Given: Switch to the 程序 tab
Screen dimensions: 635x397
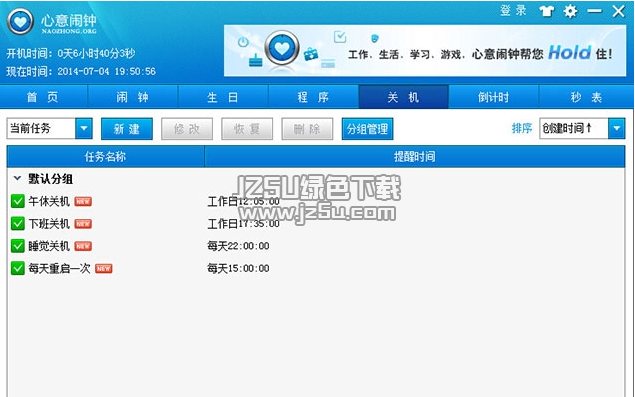Looking at the screenshot, I should [313, 97].
